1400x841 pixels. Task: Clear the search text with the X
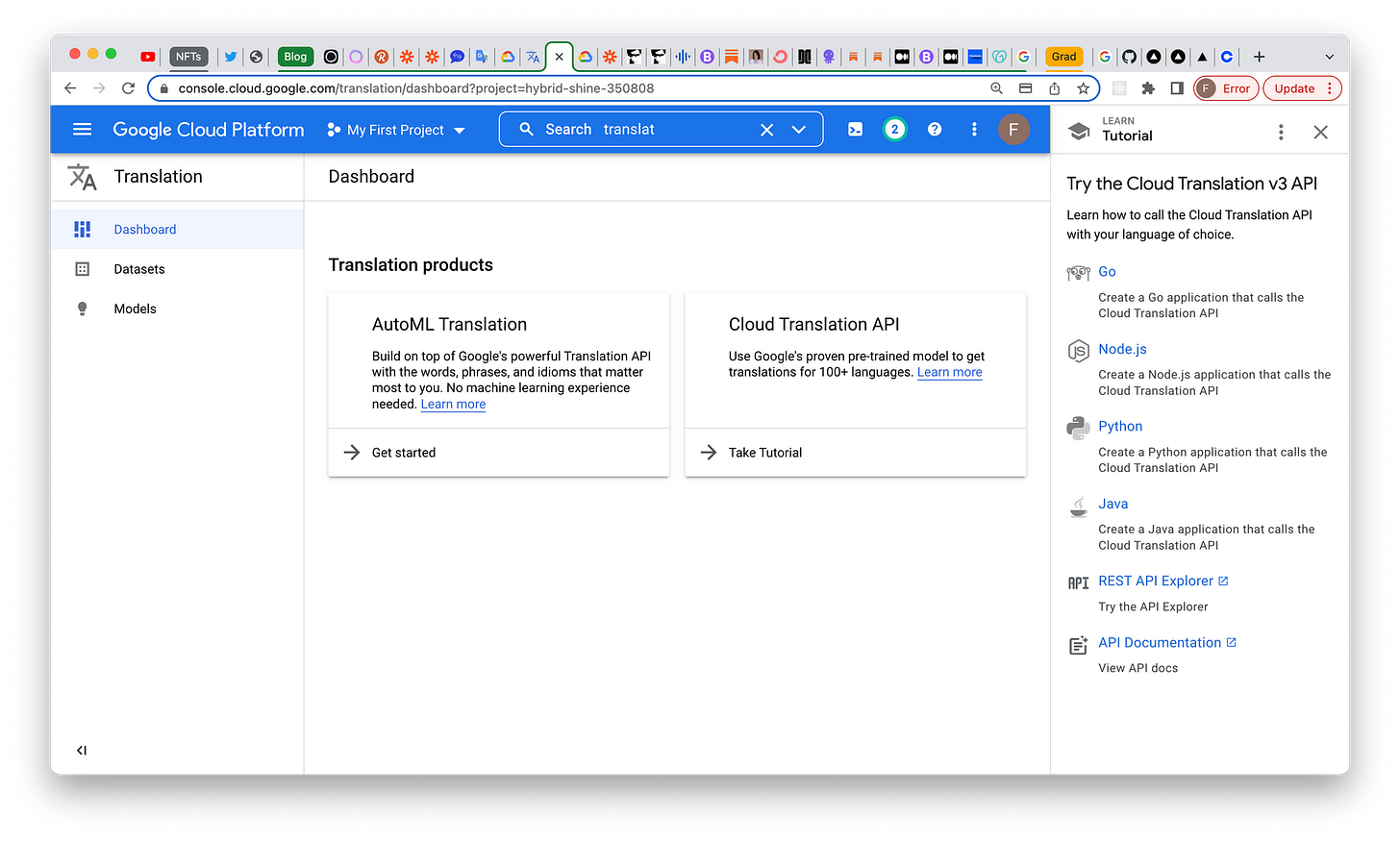click(766, 130)
